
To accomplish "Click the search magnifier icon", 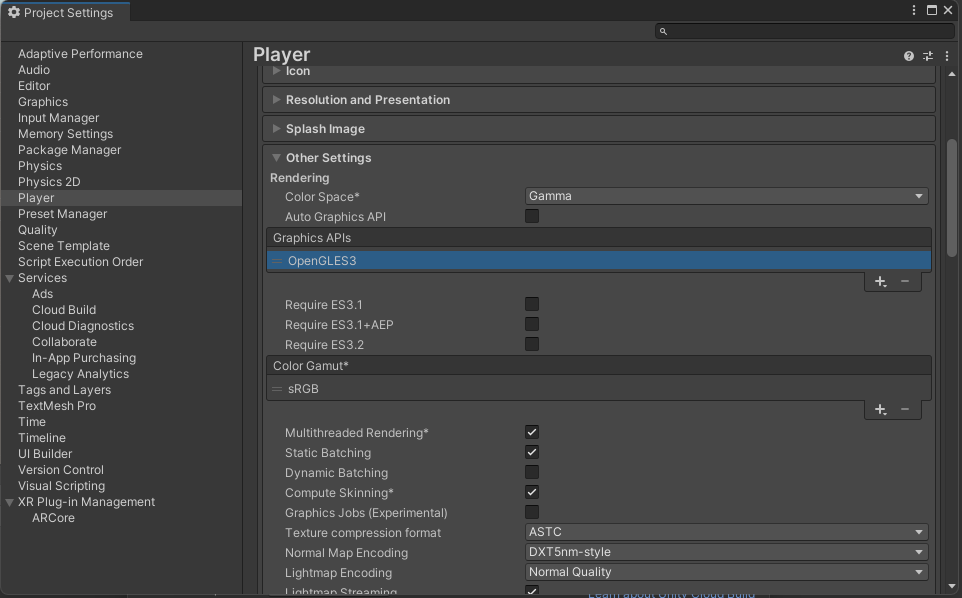I will tap(663, 31).
